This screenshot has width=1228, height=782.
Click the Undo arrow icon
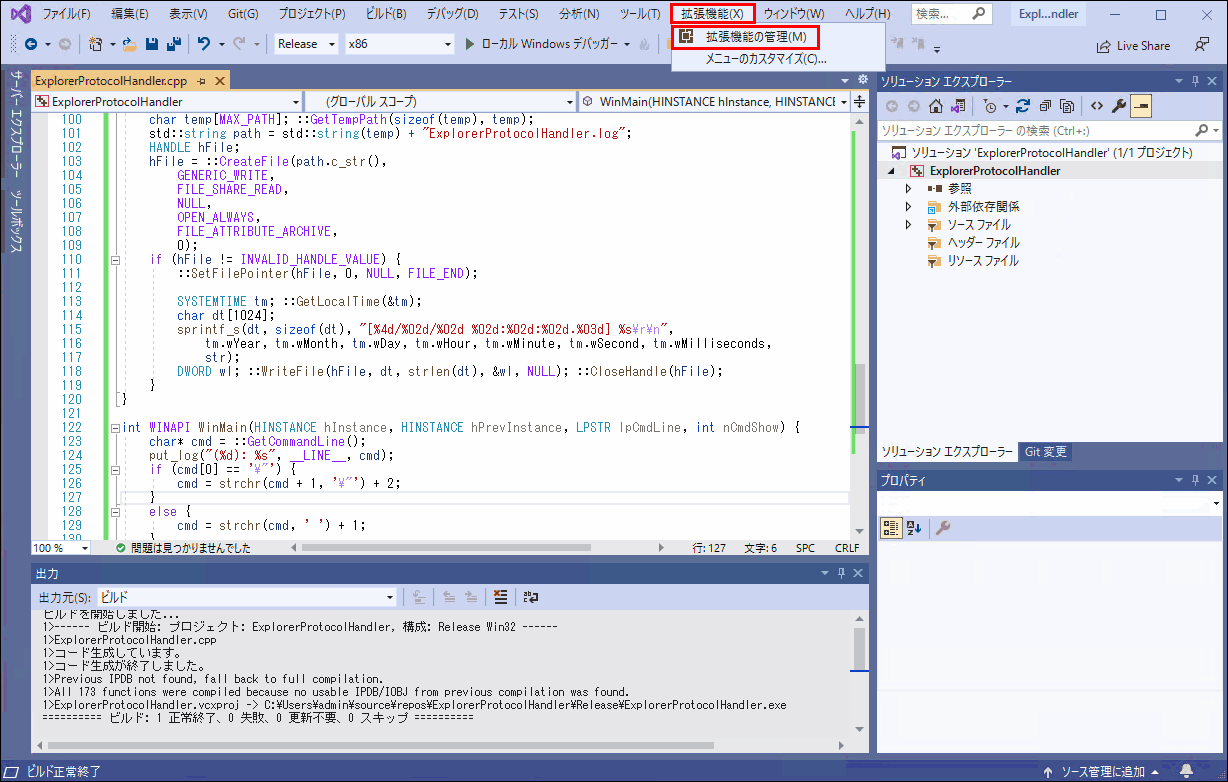point(204,44)
